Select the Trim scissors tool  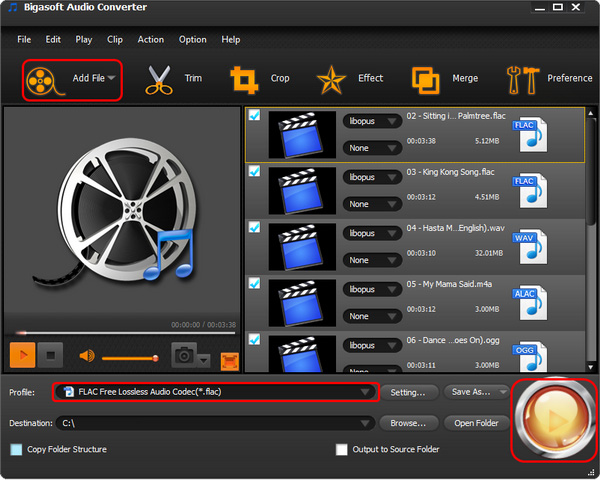[159, 80]
